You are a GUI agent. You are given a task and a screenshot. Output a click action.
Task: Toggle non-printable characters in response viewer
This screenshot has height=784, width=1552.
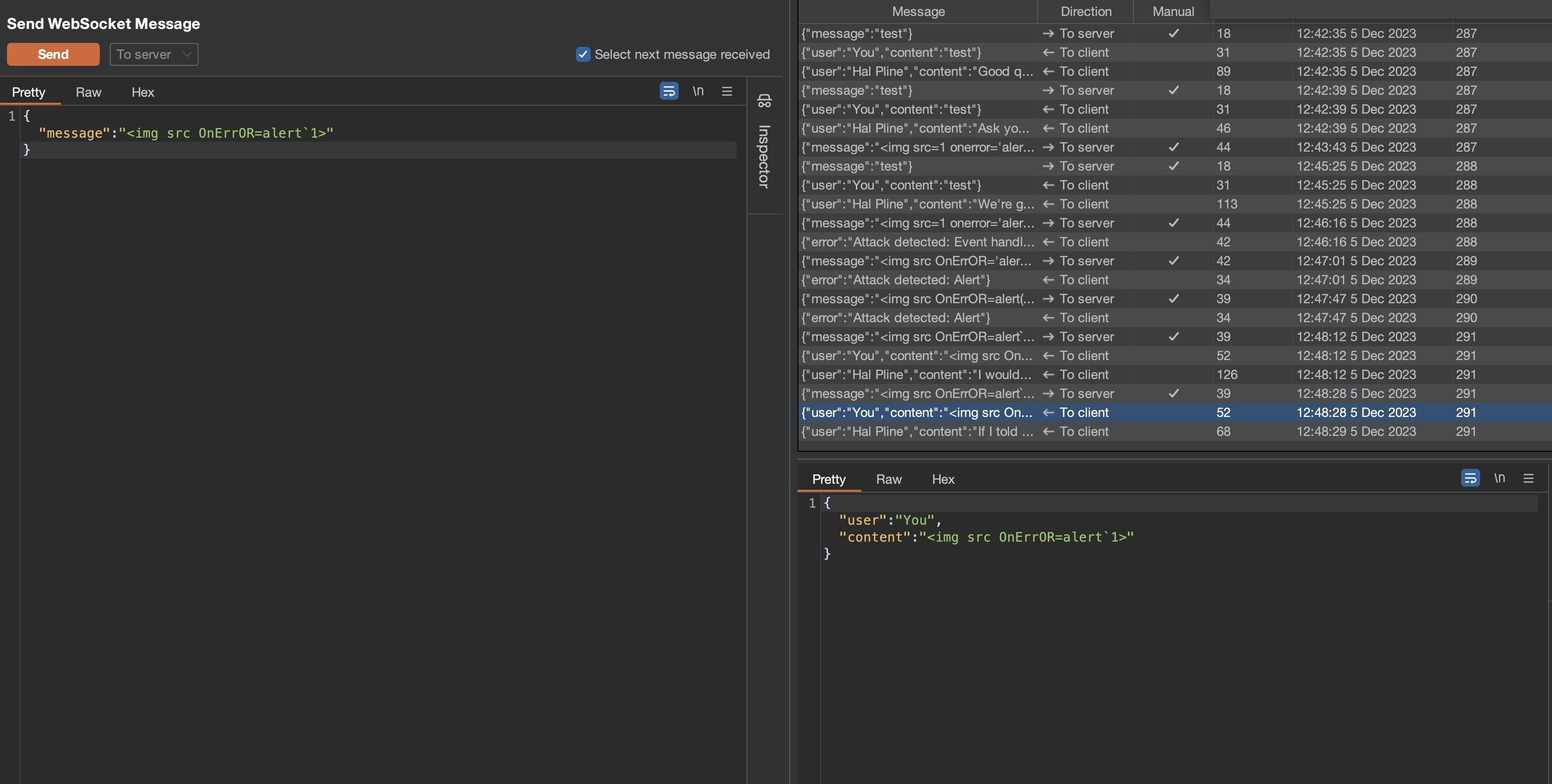point(1499,478)
